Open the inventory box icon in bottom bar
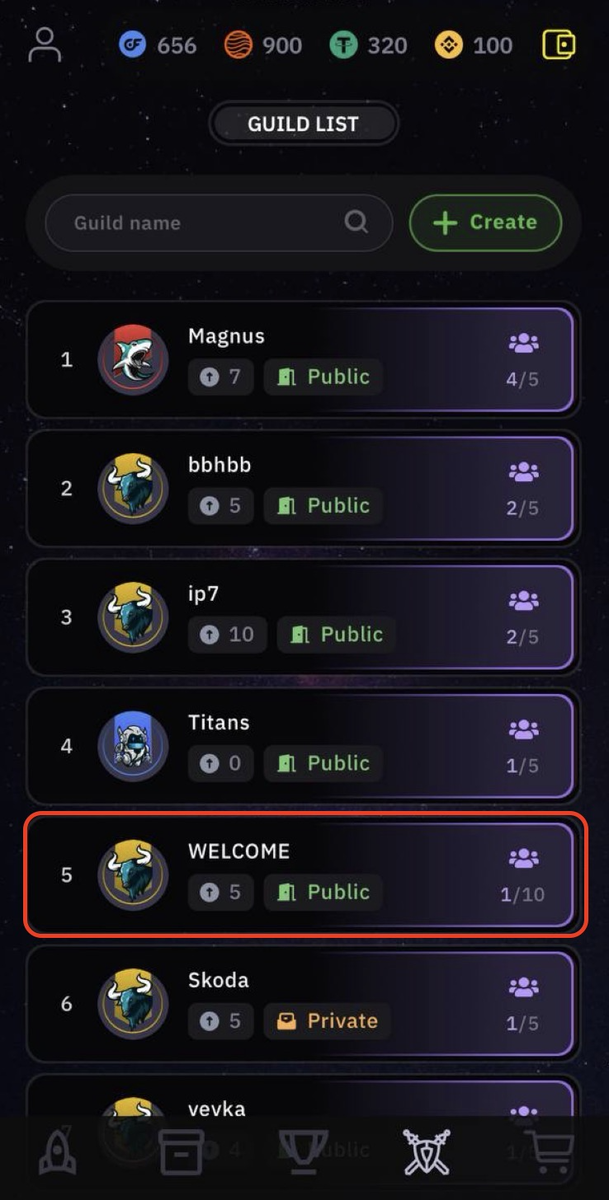The width and height of the screenshot is (609, 1200). (x=180, y=1152)
